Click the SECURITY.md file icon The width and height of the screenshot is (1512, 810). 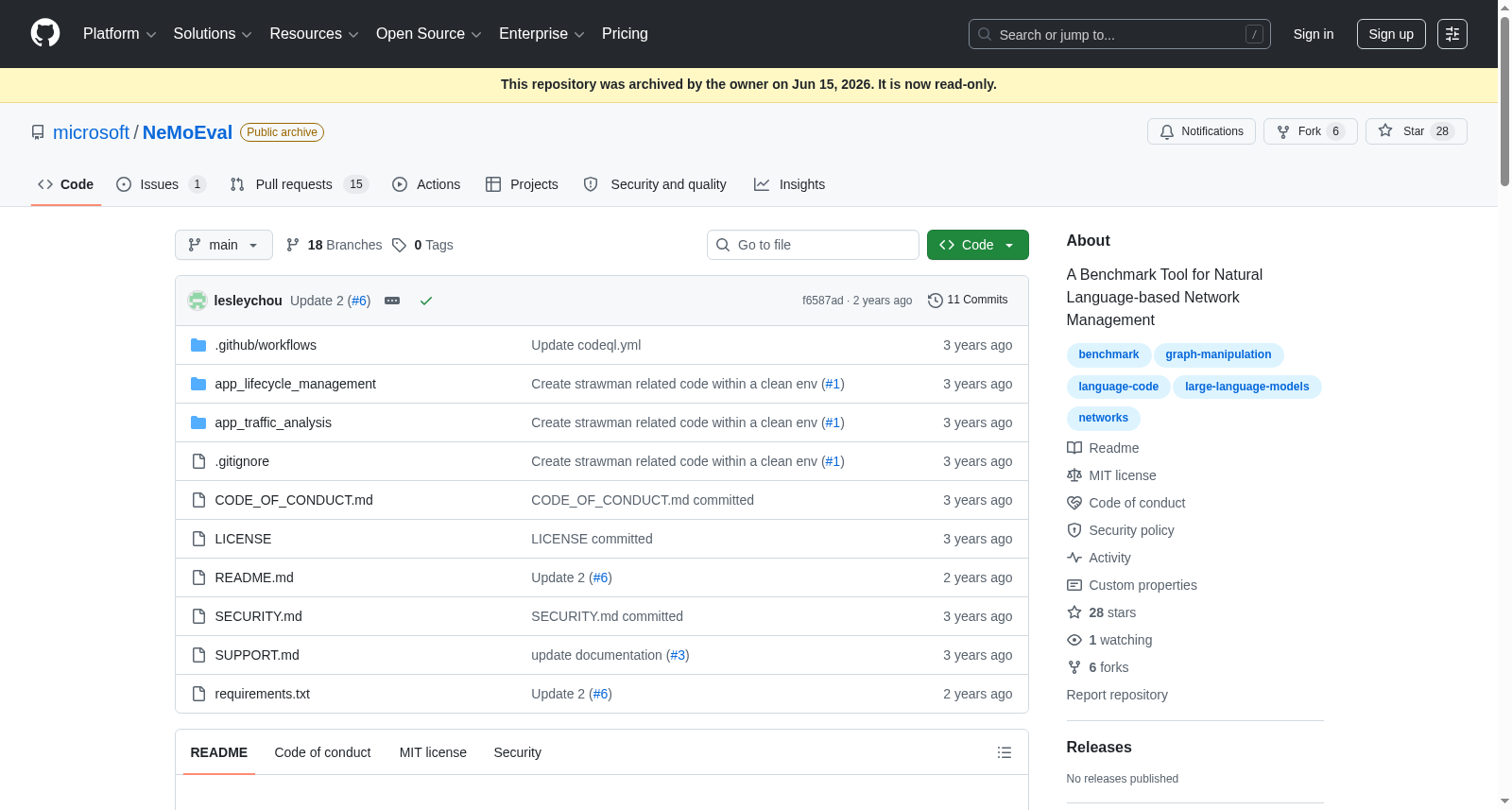[198, 616]
